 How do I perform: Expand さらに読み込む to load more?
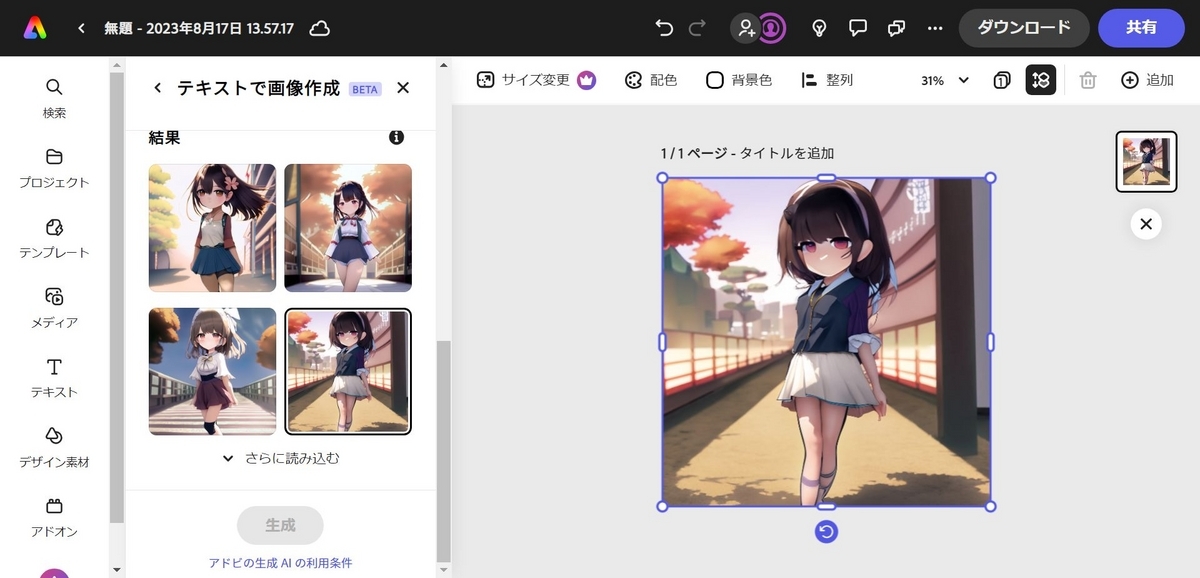click(x=280, y=458)
